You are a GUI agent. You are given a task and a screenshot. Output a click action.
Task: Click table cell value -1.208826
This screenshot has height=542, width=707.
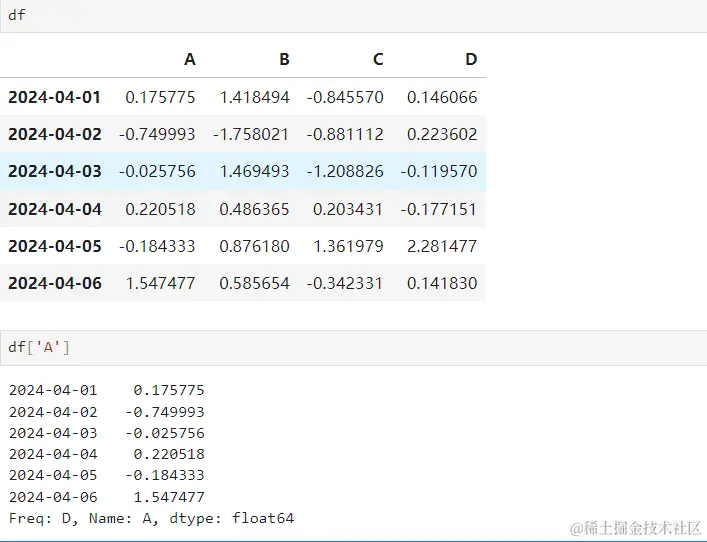pyautogui.click(x=345, y=171)
